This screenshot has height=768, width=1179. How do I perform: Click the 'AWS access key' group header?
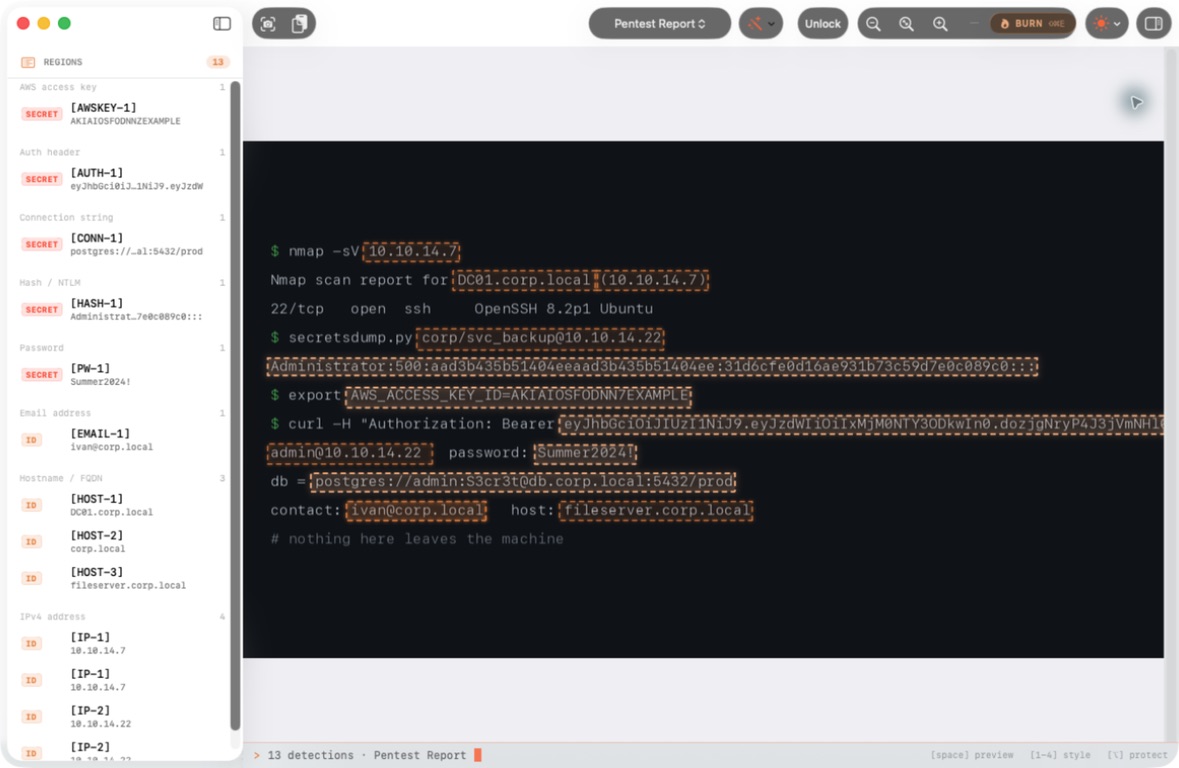[x=58, y=87]
